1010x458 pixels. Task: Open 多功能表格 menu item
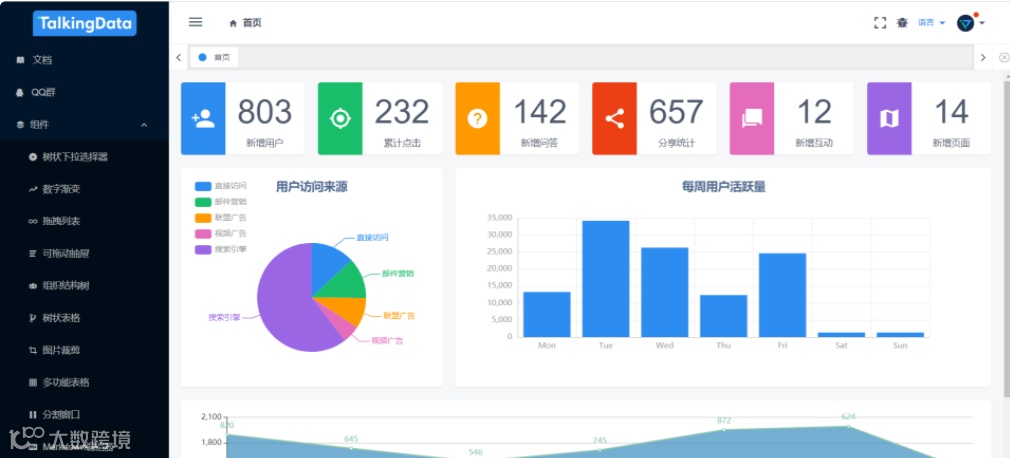pos(84,382)
